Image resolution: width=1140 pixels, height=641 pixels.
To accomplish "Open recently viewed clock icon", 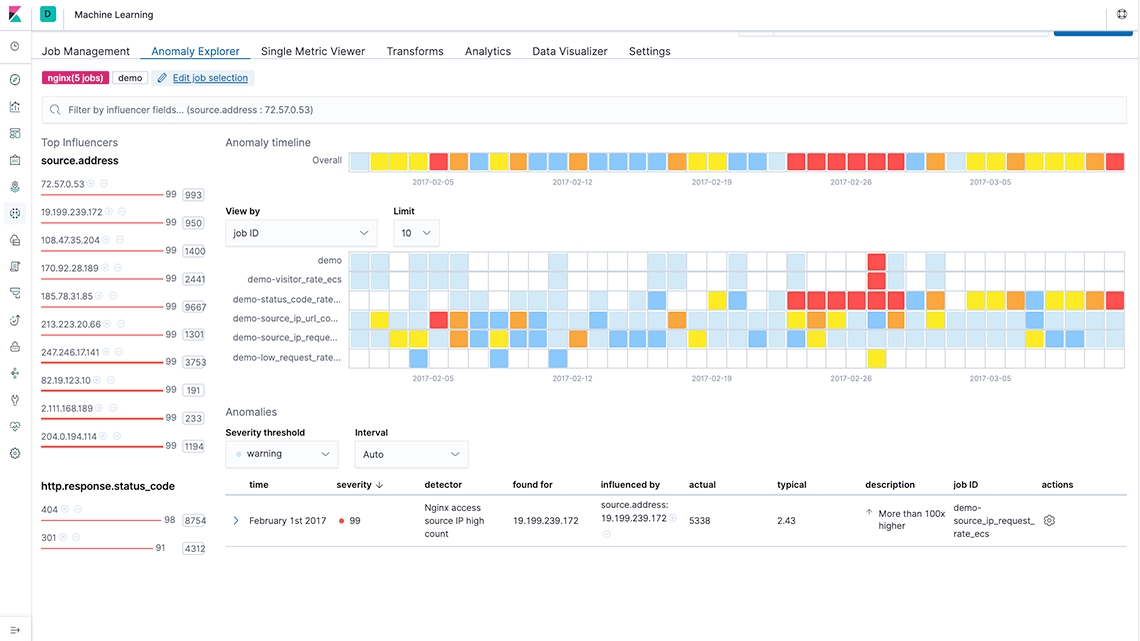I will click(x=15, y=46).
